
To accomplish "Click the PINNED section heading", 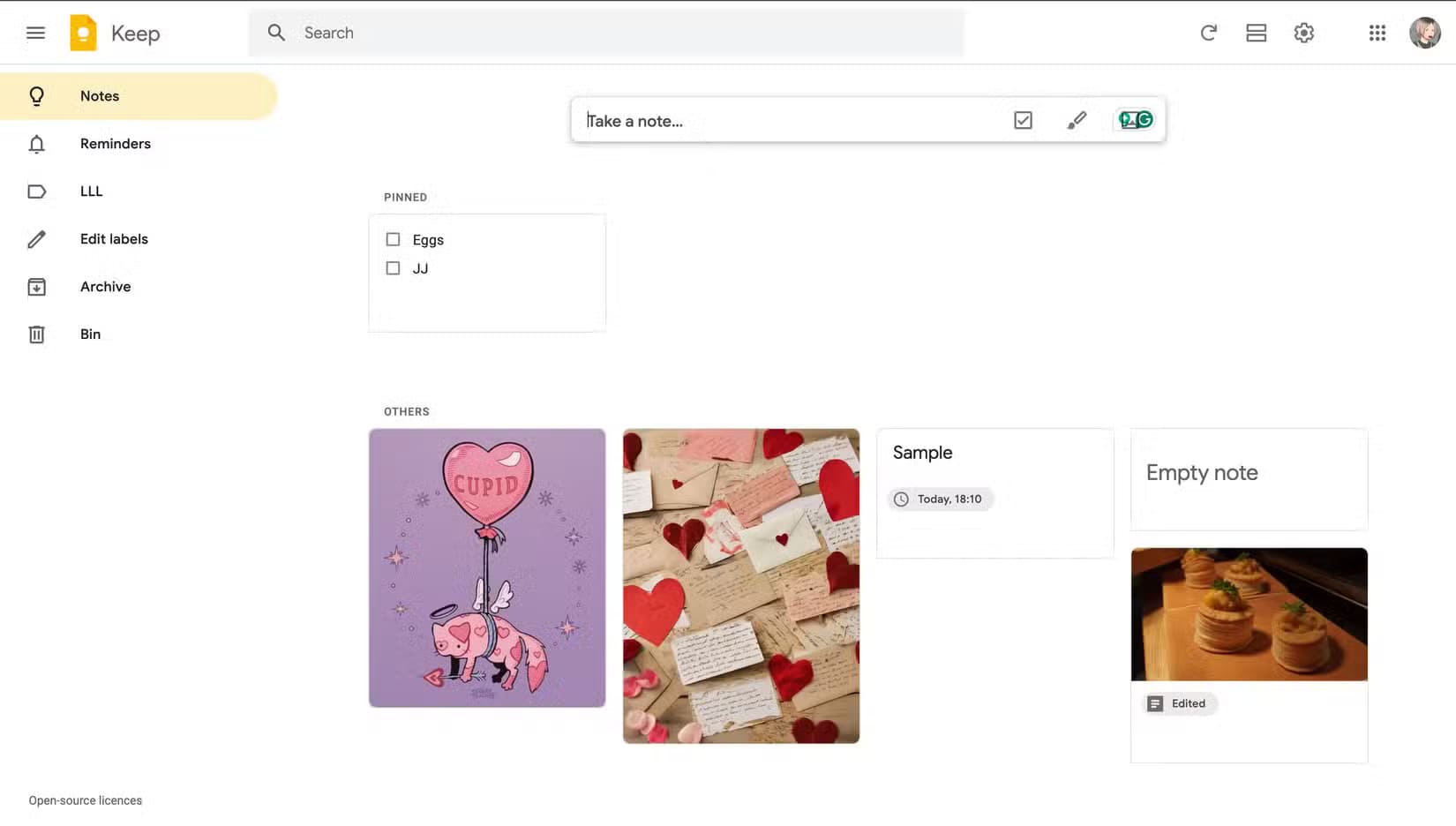I will click(x=405, y=198).
